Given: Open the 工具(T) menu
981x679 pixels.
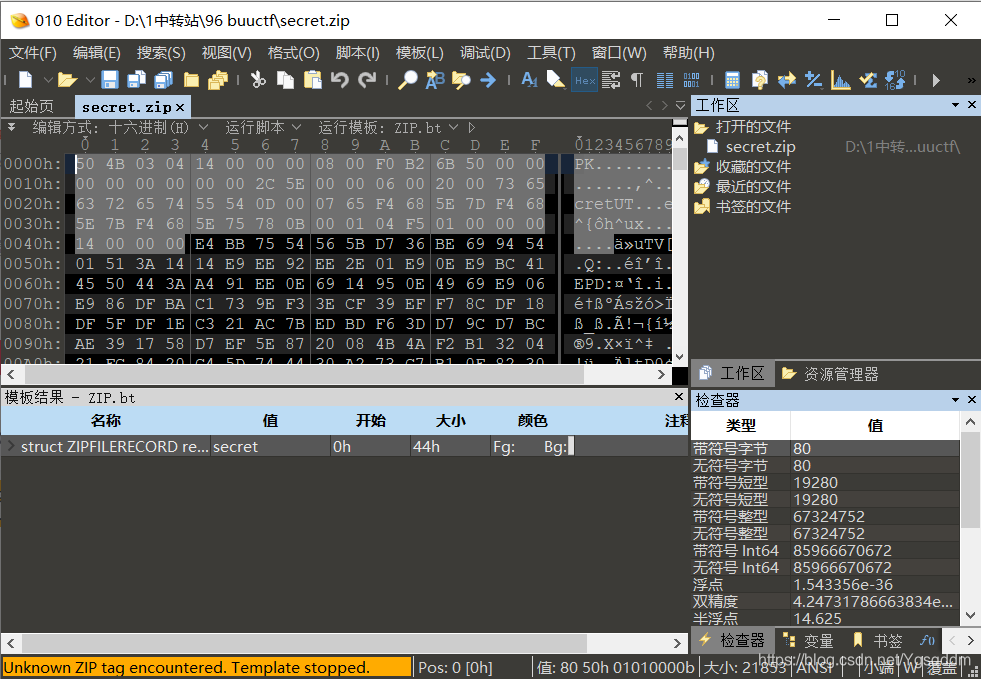Looking at the screenshot, I should point(551,53).
